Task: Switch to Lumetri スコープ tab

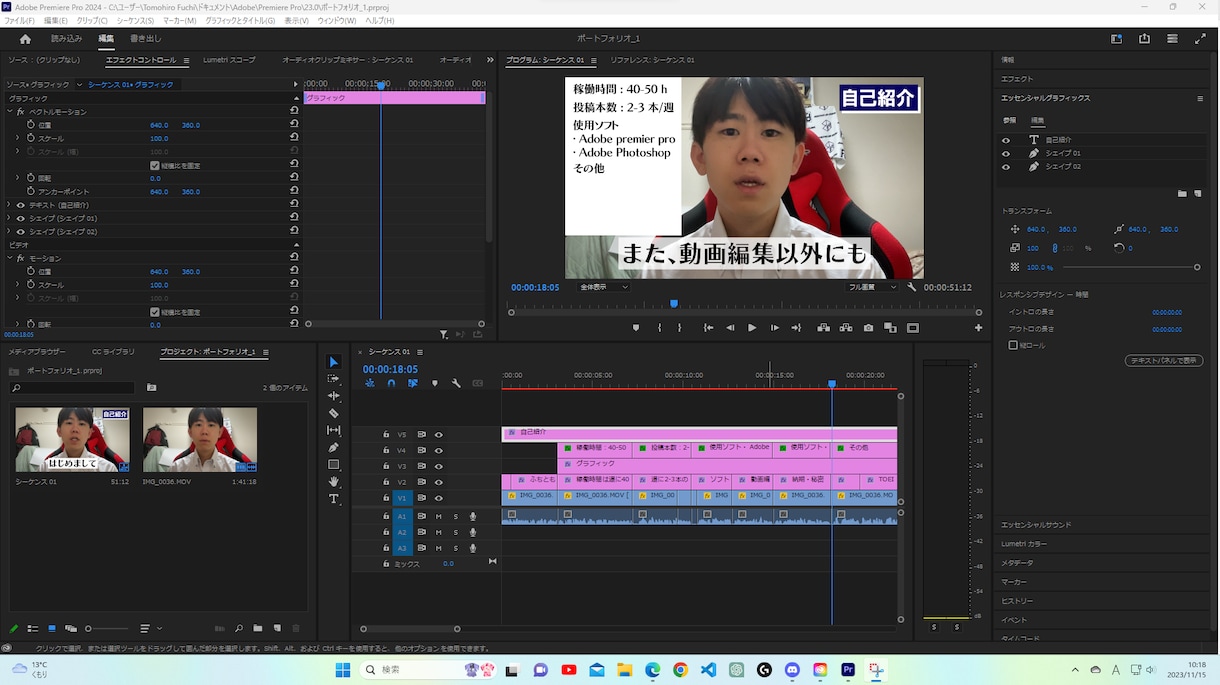Action: [229, 60]
